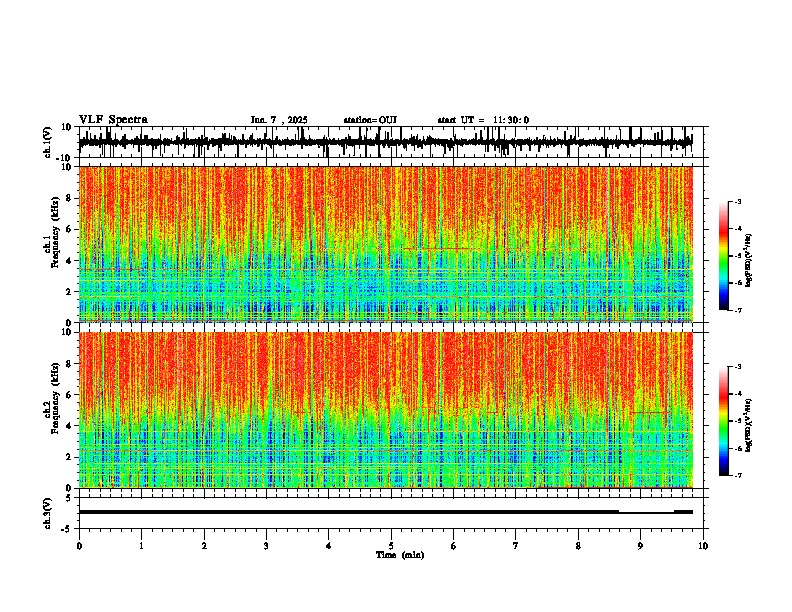Click the '4' kHz tick on ch.2 spectrogram
Viewport: 792px width, 612px height.
(x=69, y=426)
